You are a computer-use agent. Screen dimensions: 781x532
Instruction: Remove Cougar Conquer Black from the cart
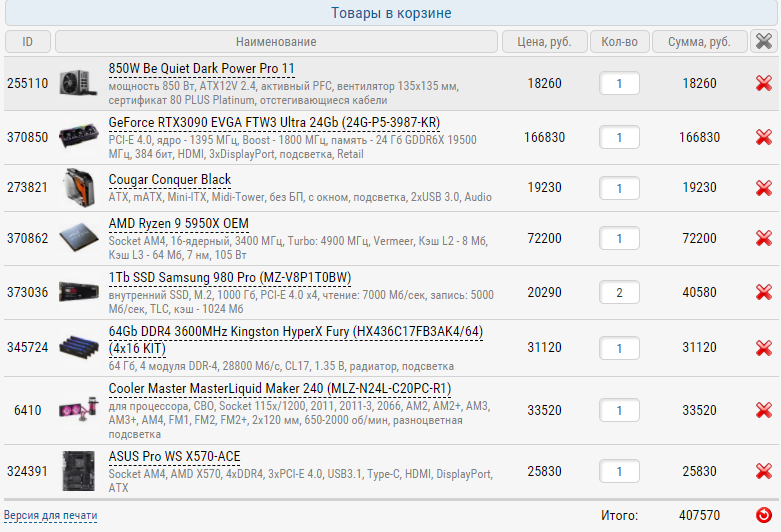click(764, 188)
